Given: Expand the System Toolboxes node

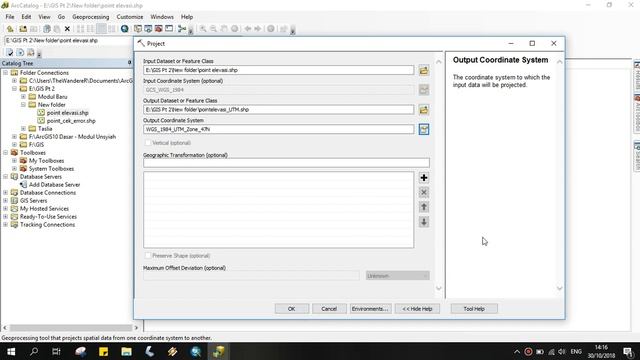Looking at the screenshot, I should (x=15, y=169).
